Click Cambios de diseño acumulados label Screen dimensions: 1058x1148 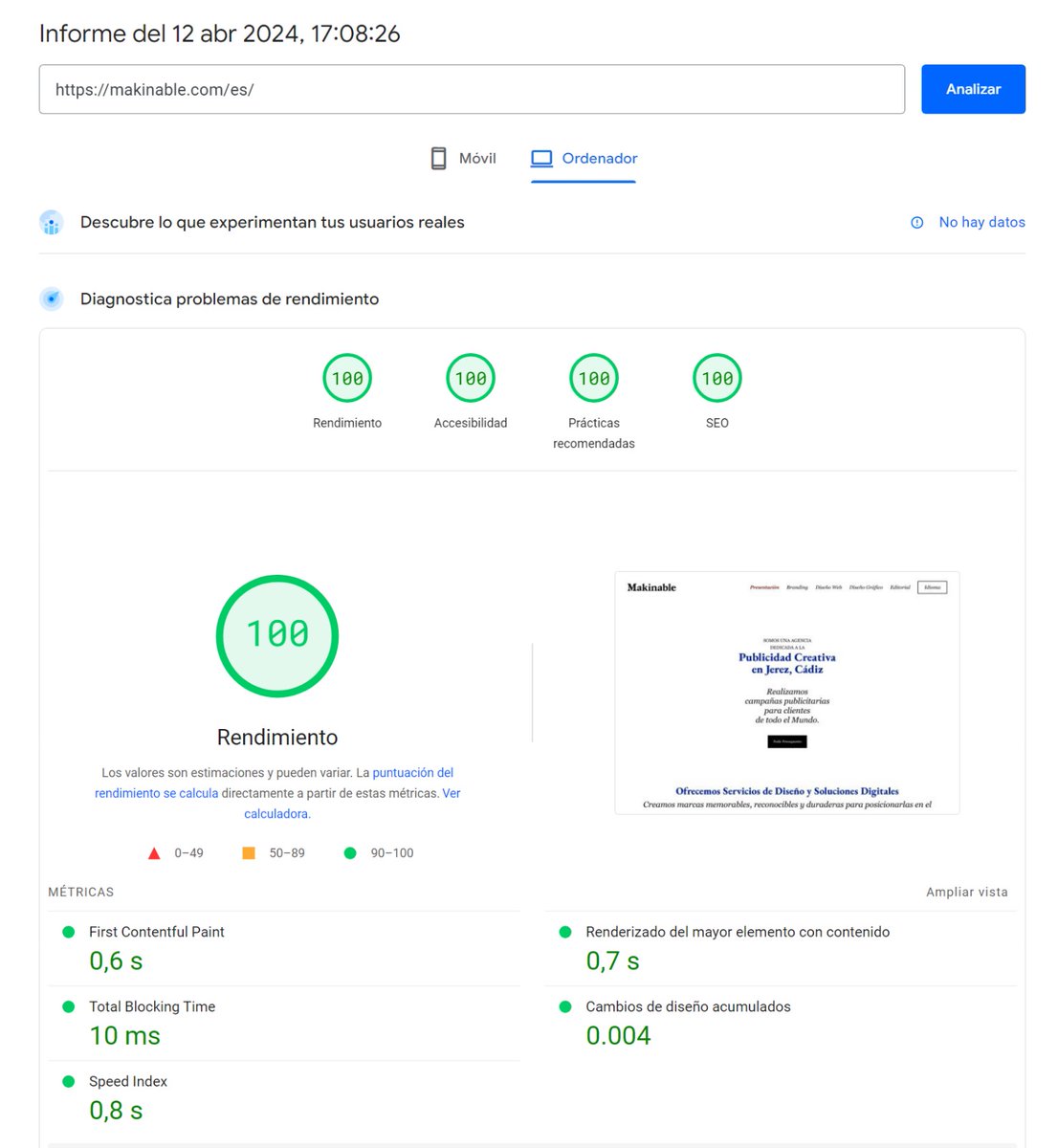(688, 1006)
